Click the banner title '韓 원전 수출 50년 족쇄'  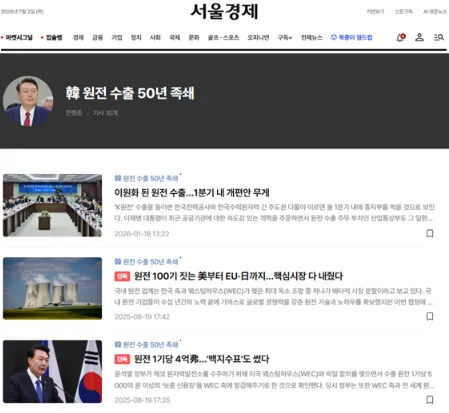[x=130, y=93]
